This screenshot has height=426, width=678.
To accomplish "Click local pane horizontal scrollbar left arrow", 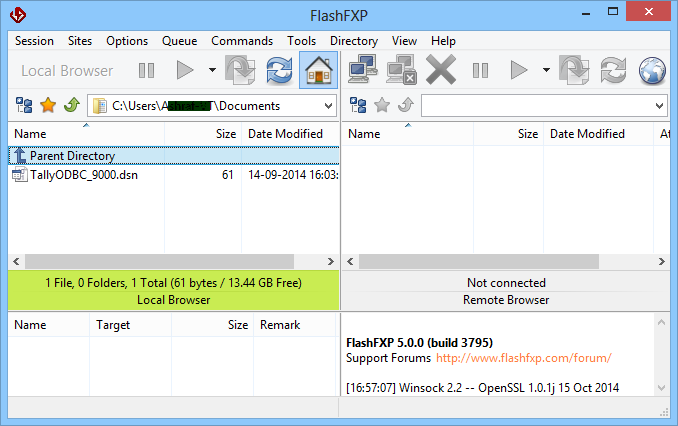I will 16,261.
